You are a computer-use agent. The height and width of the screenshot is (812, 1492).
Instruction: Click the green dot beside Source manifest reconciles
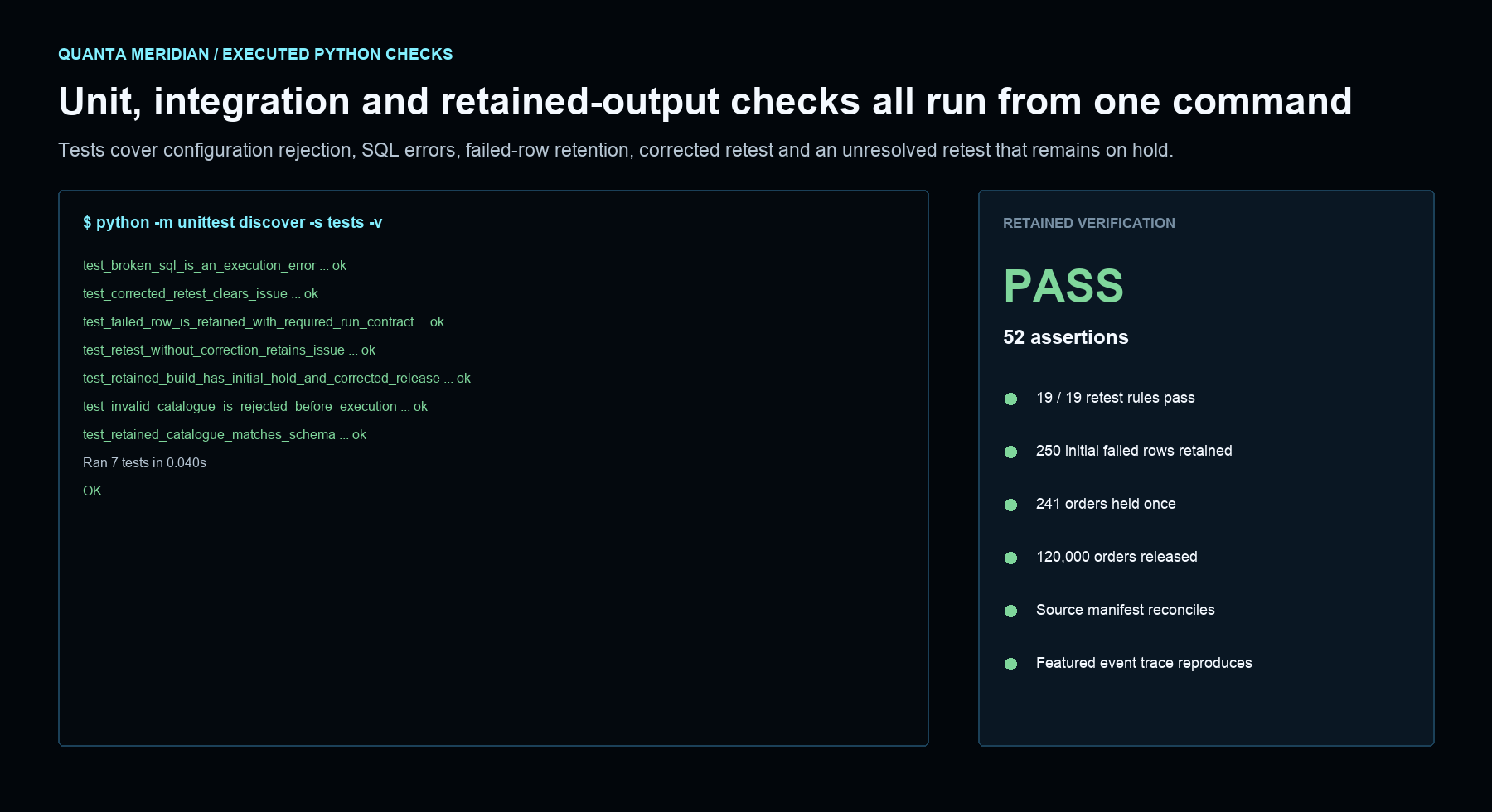(x=1010, y=611)
